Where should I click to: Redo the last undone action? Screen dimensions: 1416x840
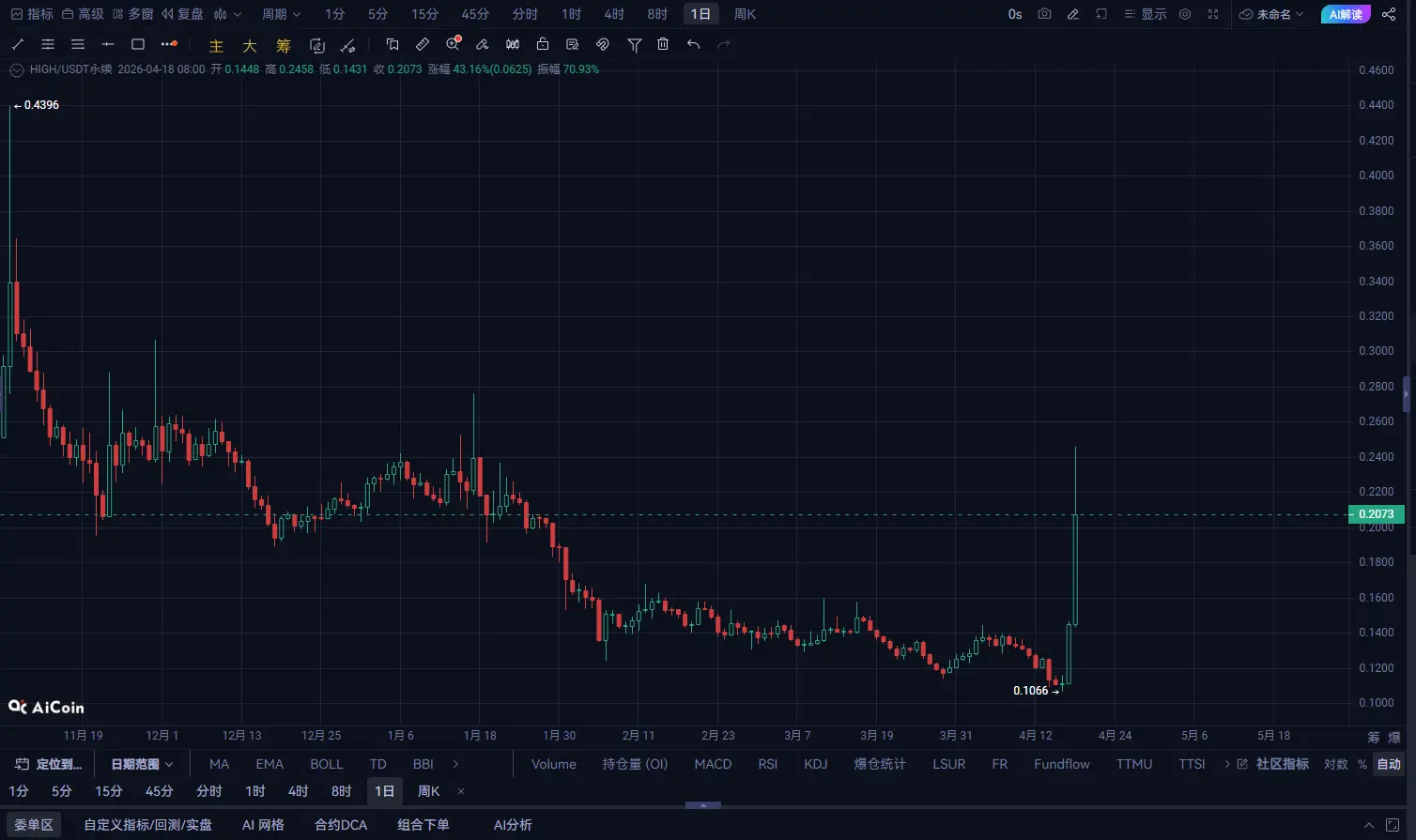pyautogui.click(x=723, y=44)
